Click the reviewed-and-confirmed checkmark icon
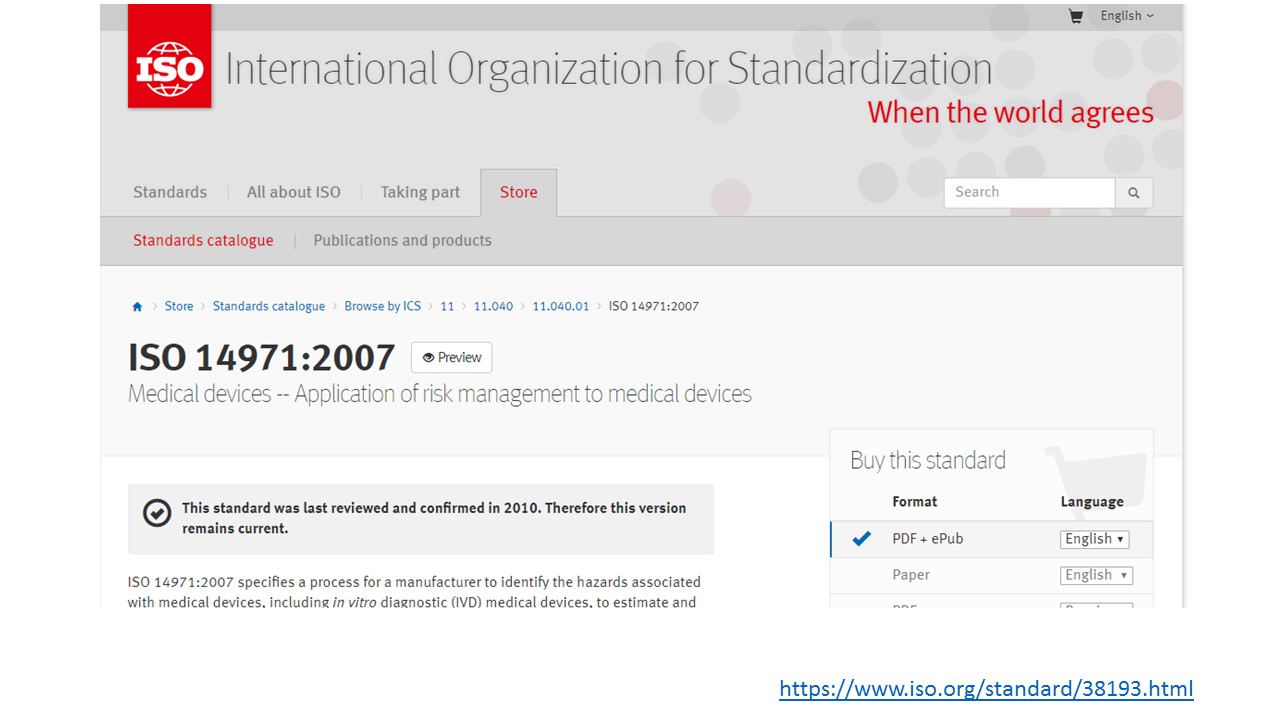 (x=157, y=513)
